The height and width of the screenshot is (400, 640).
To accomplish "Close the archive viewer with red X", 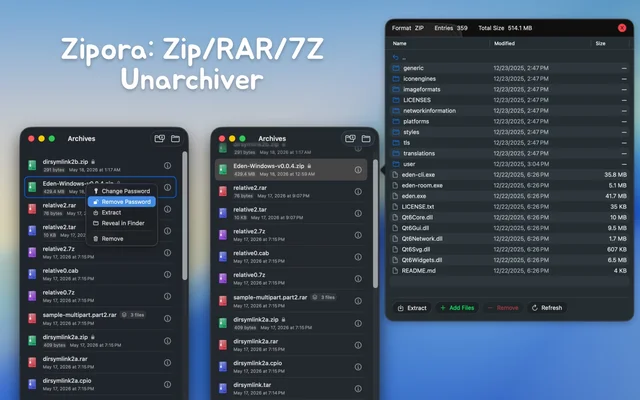I will (622, 28).
